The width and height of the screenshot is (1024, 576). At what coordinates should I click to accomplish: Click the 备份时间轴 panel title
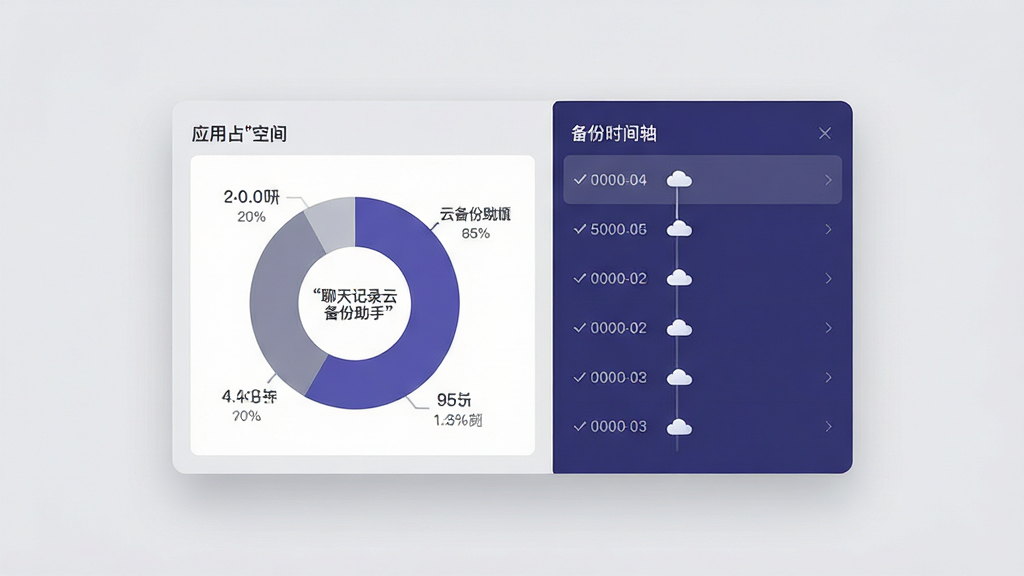tap(614, 133)
